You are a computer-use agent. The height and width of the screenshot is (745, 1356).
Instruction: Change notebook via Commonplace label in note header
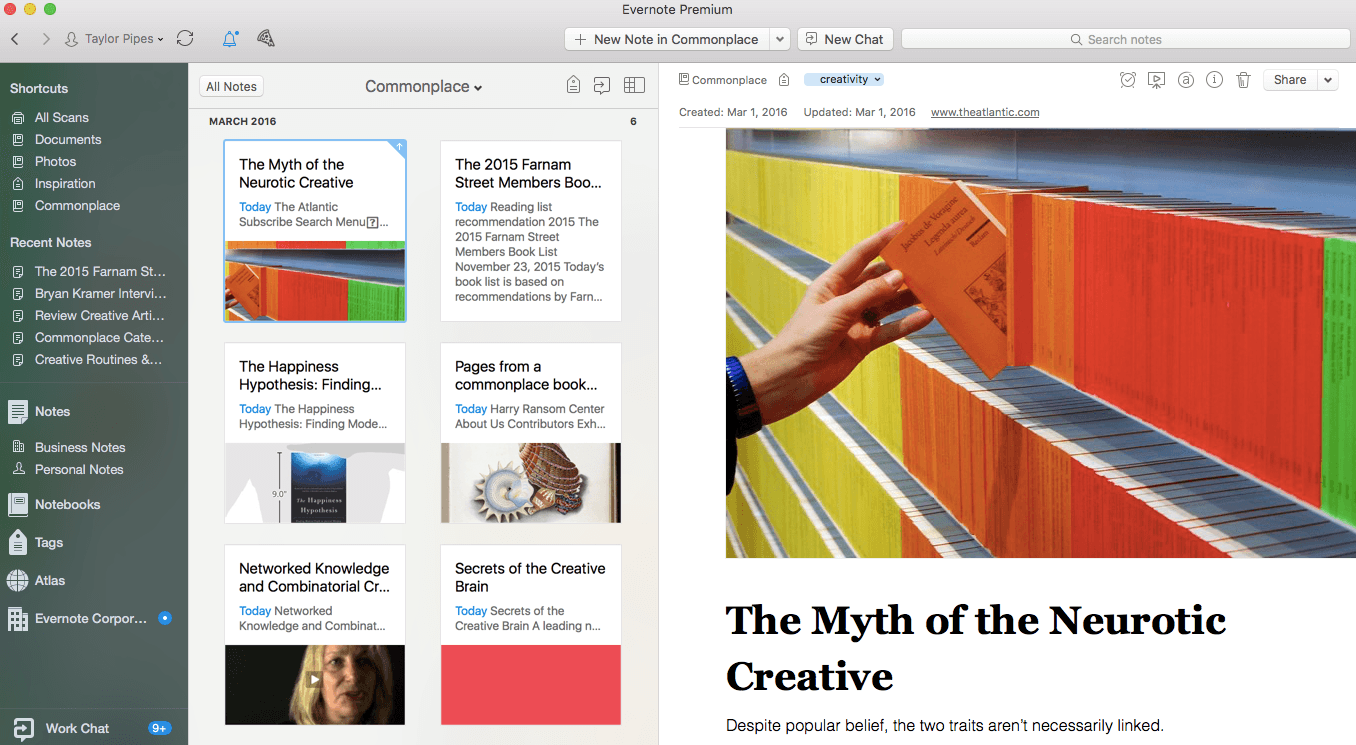pyautogui.click(x=723, y=80)
